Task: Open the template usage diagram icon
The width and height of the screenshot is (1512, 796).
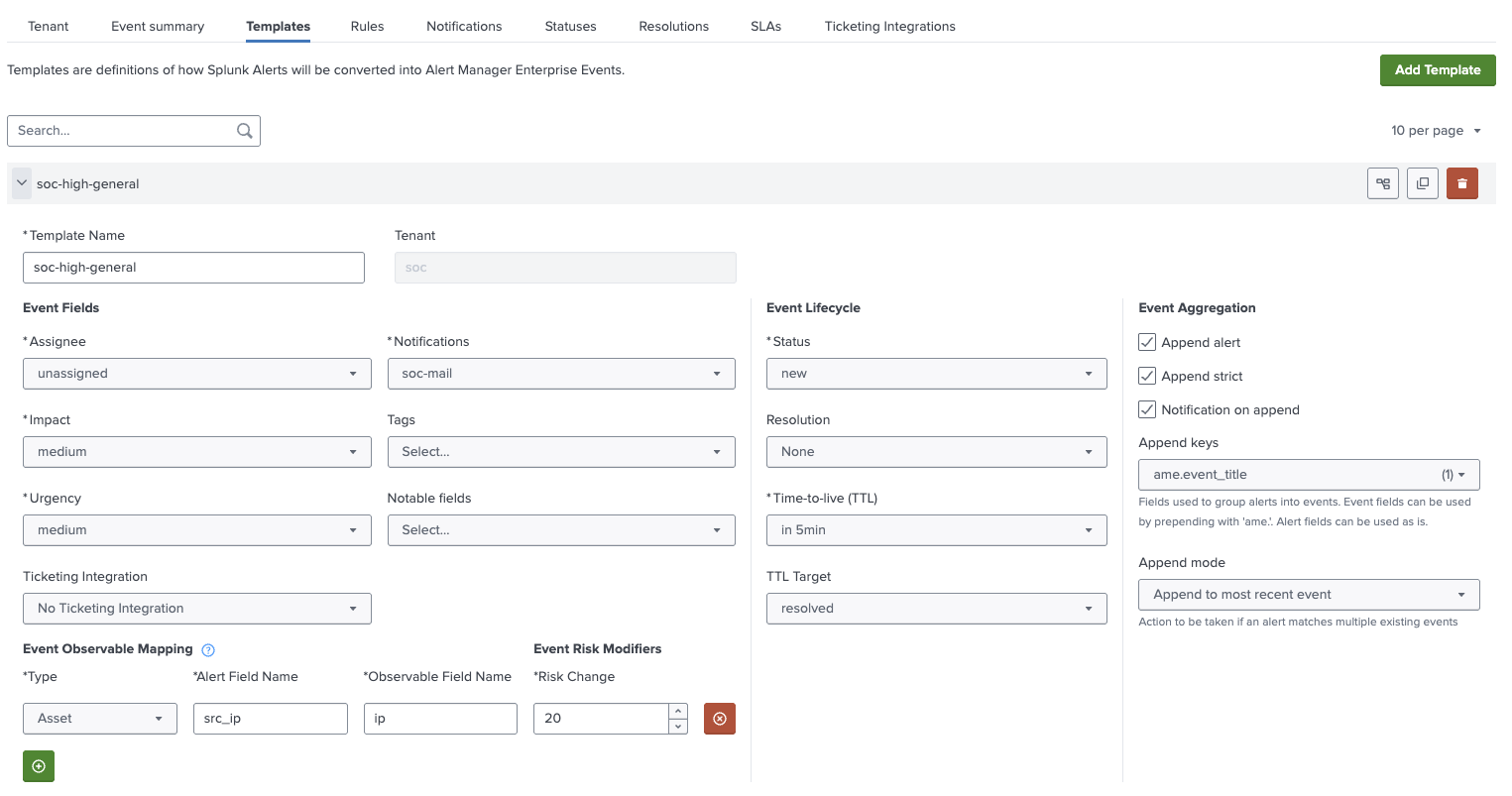Action: [x=1383, y=183]
